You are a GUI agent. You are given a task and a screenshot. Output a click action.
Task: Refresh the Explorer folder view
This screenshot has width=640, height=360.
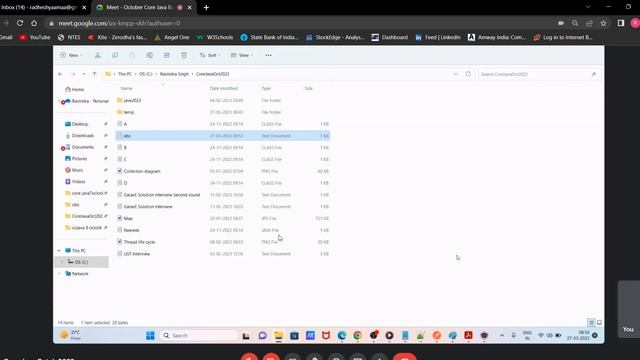coord(468,74)
